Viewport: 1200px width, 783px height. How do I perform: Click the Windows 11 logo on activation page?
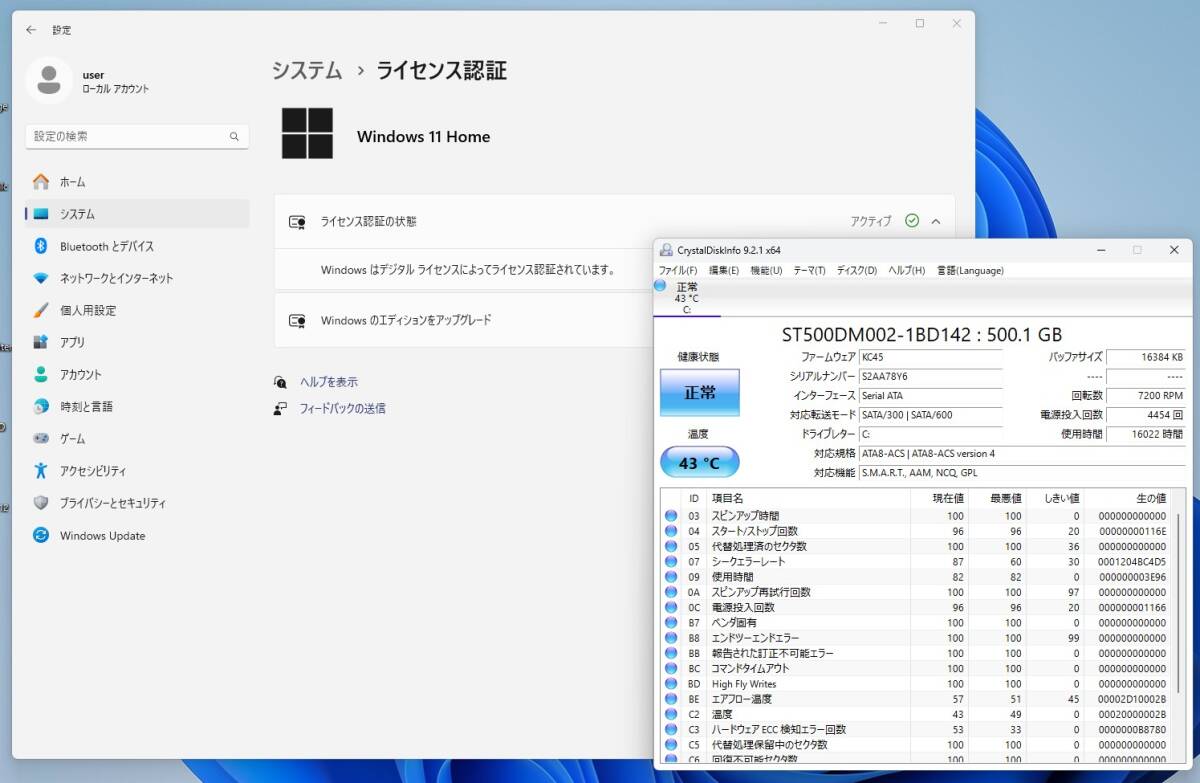click(x=307, y=134)
